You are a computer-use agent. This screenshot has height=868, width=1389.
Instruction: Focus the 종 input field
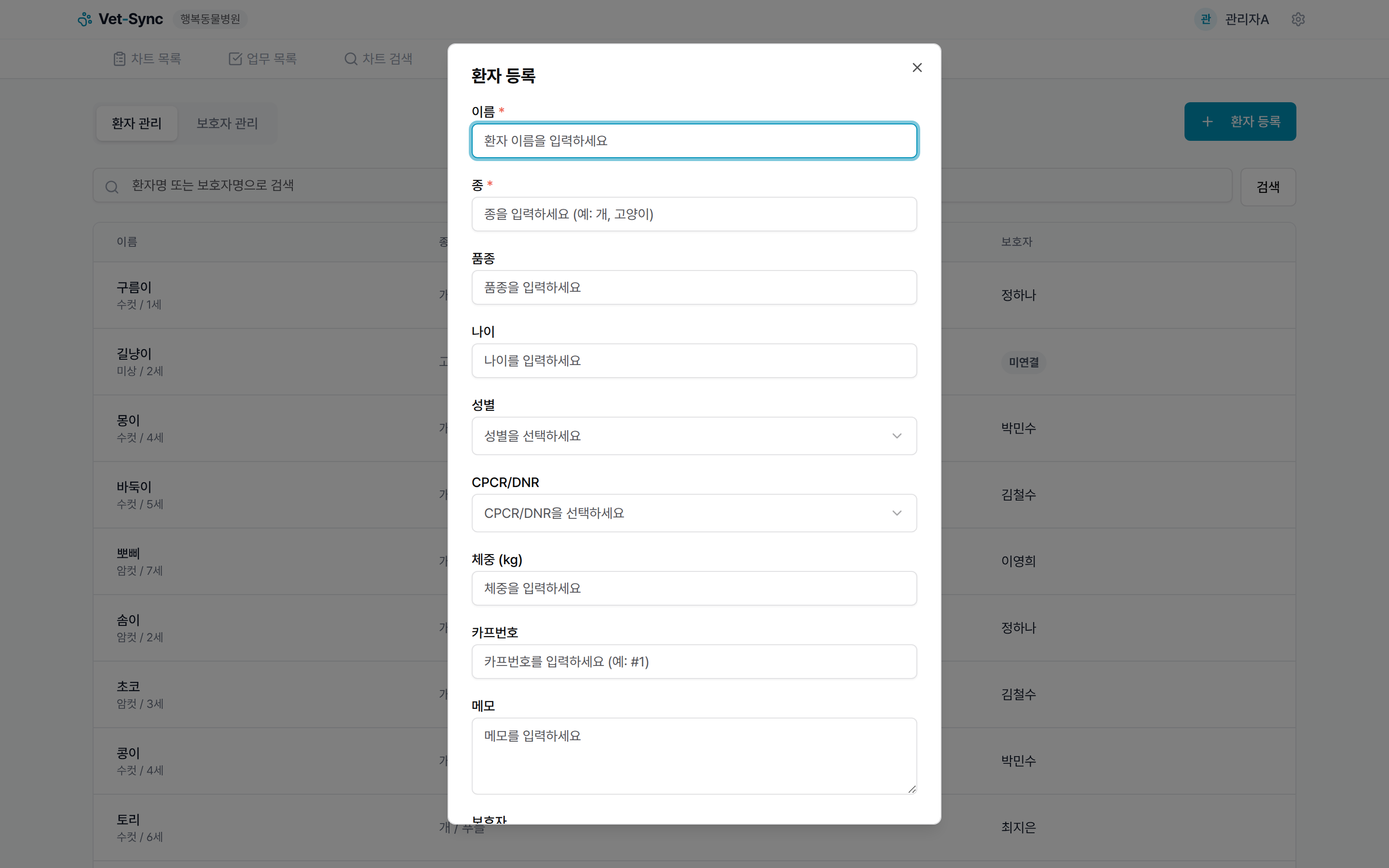click(694, 214)
